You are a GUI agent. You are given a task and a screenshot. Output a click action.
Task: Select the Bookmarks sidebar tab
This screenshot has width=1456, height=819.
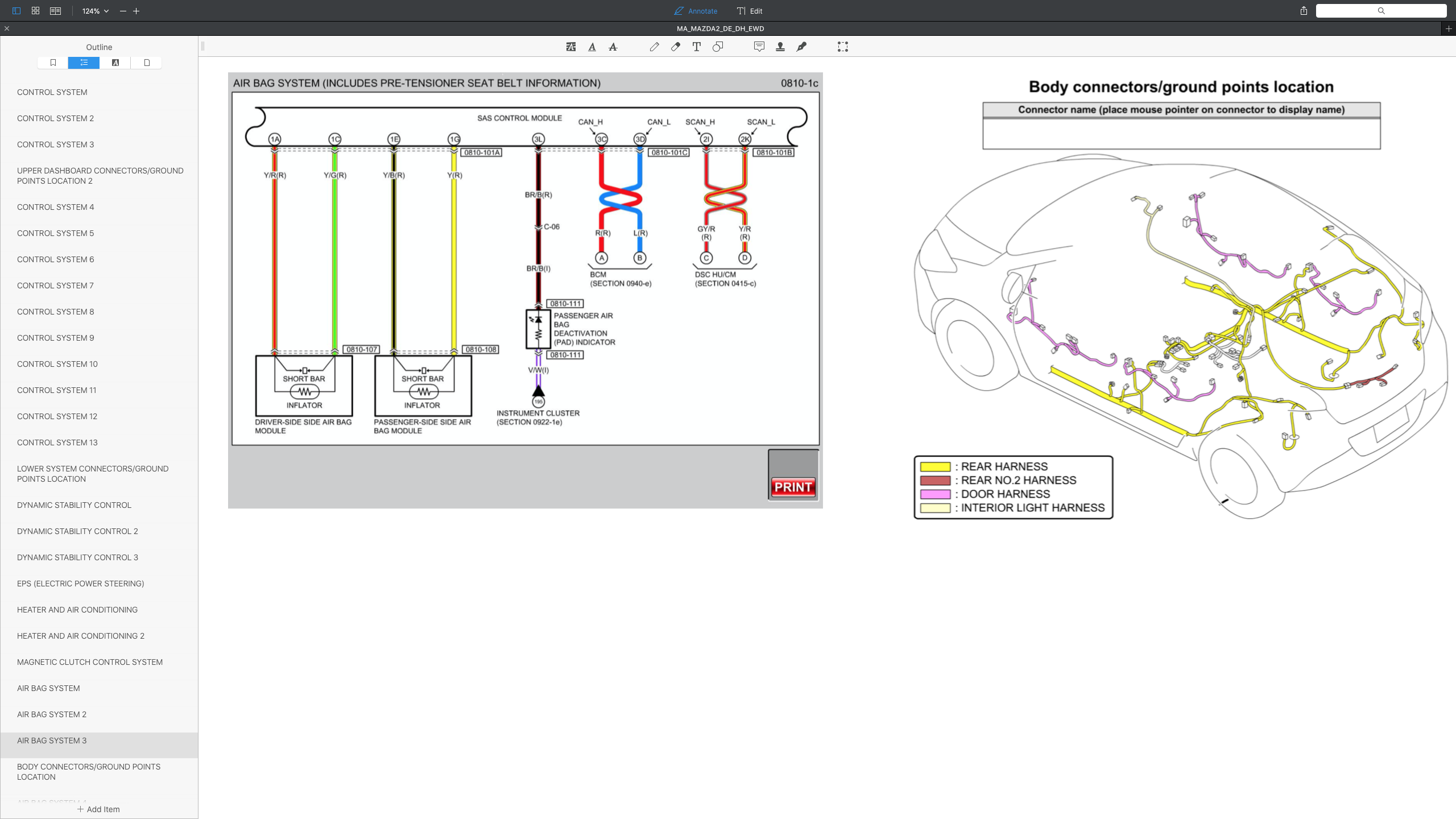53,63
